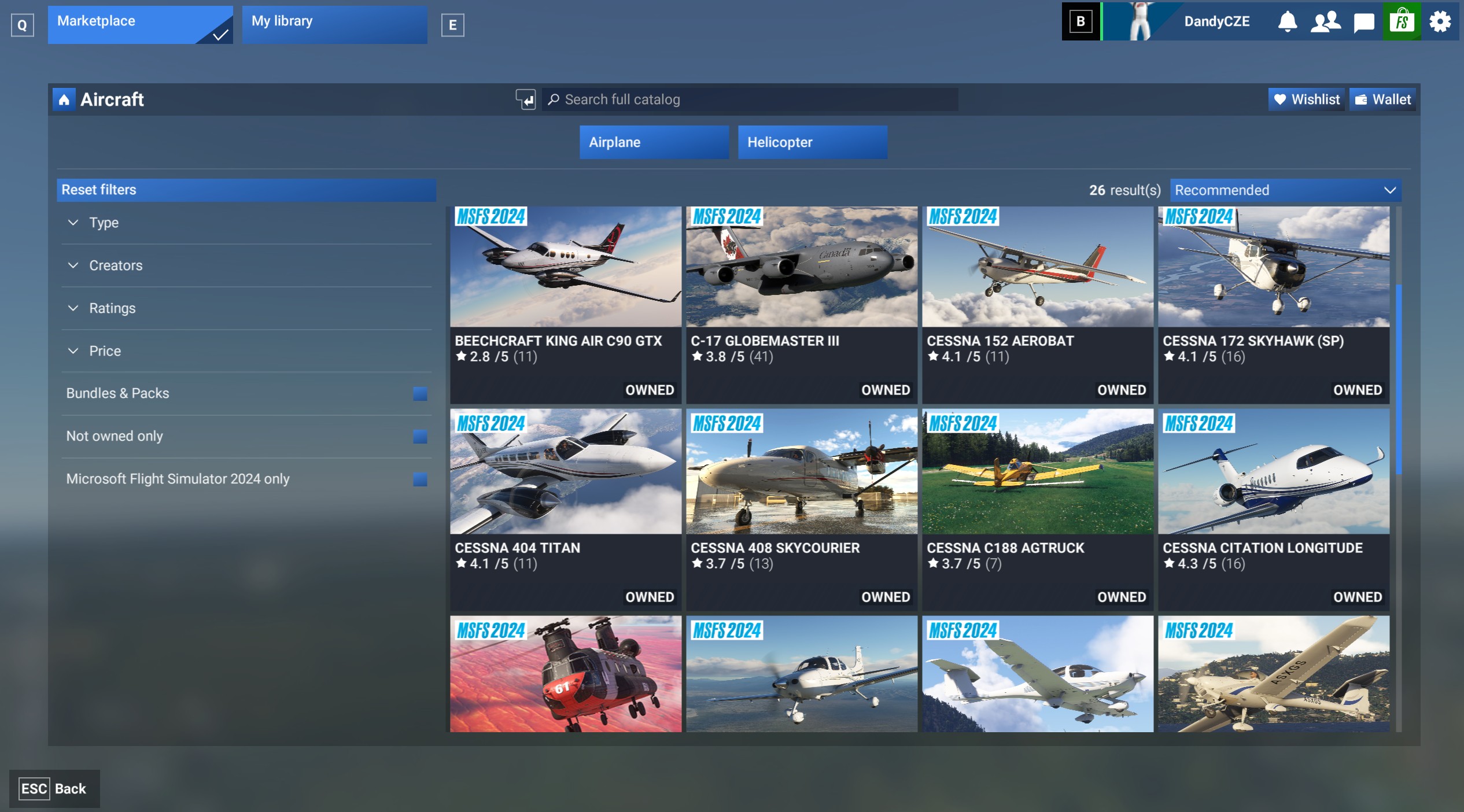Open the friends list icon
The height and width of the screenshot is (812, 1464).
1325,22
